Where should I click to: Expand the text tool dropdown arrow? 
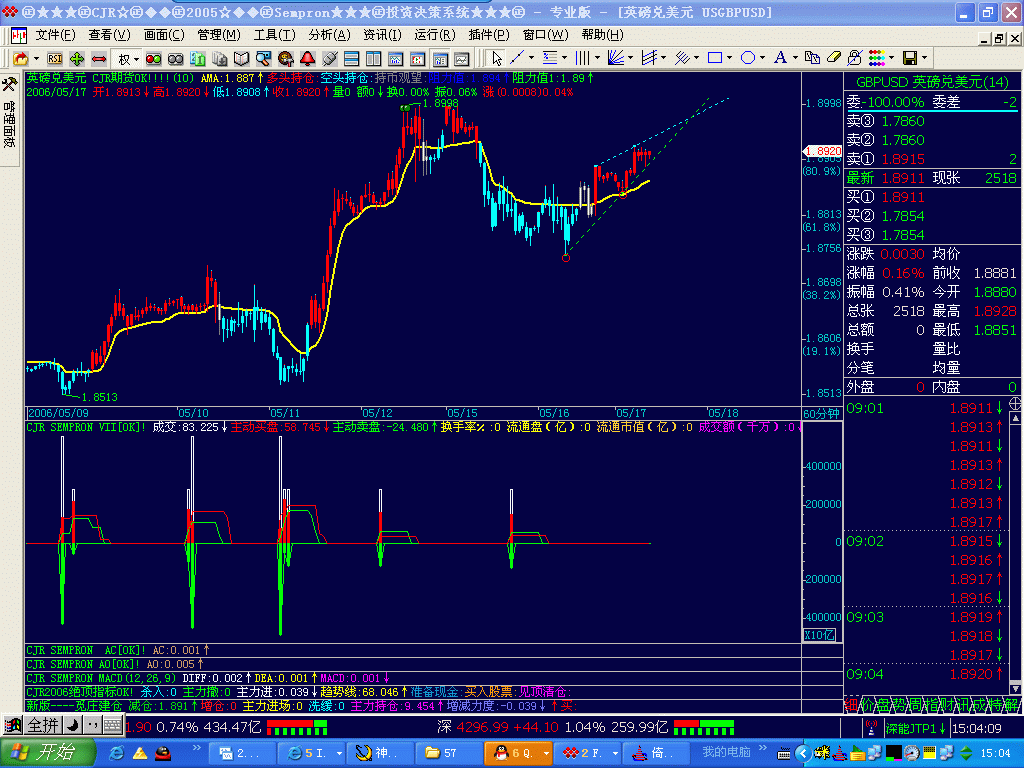coord(795,58)
